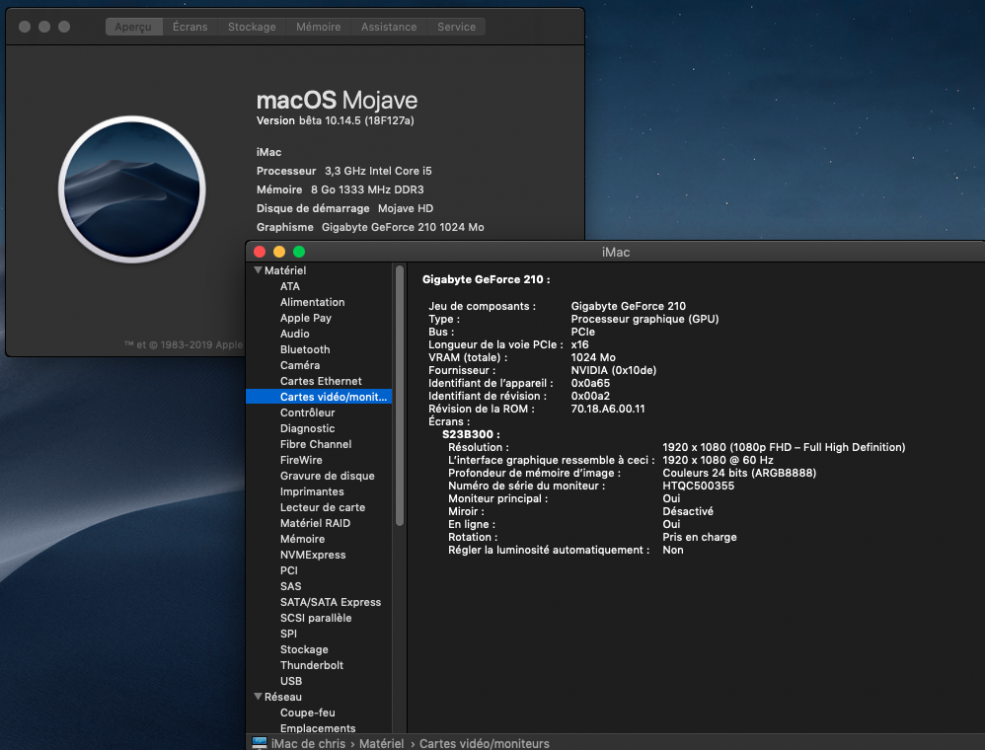Screen dimensions: 985x750
Task: Maximize the iMac window with green button
Action: pyautogui.click(x=299, y=252)
